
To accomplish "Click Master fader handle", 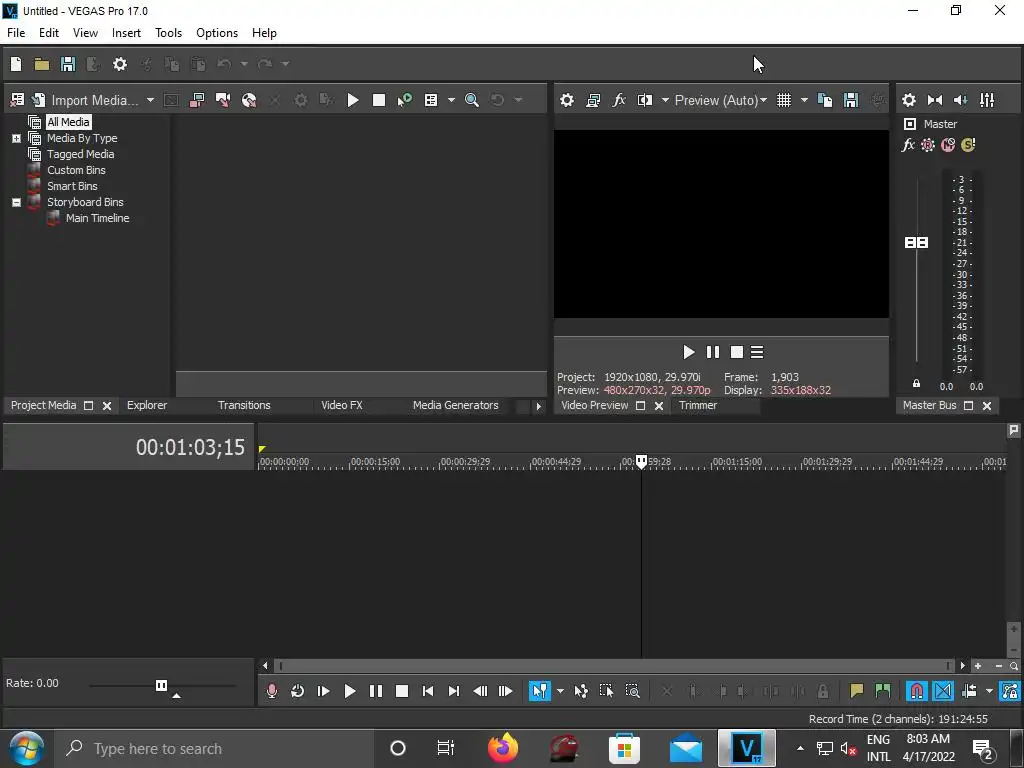I will (x=916, y=242).
